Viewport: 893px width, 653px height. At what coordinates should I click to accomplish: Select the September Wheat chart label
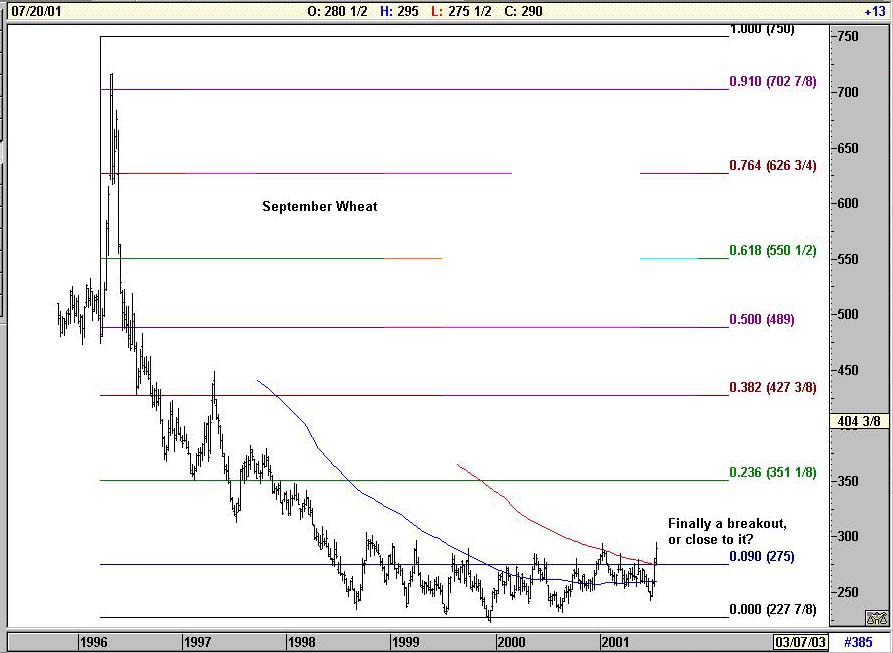click(319, 206)
